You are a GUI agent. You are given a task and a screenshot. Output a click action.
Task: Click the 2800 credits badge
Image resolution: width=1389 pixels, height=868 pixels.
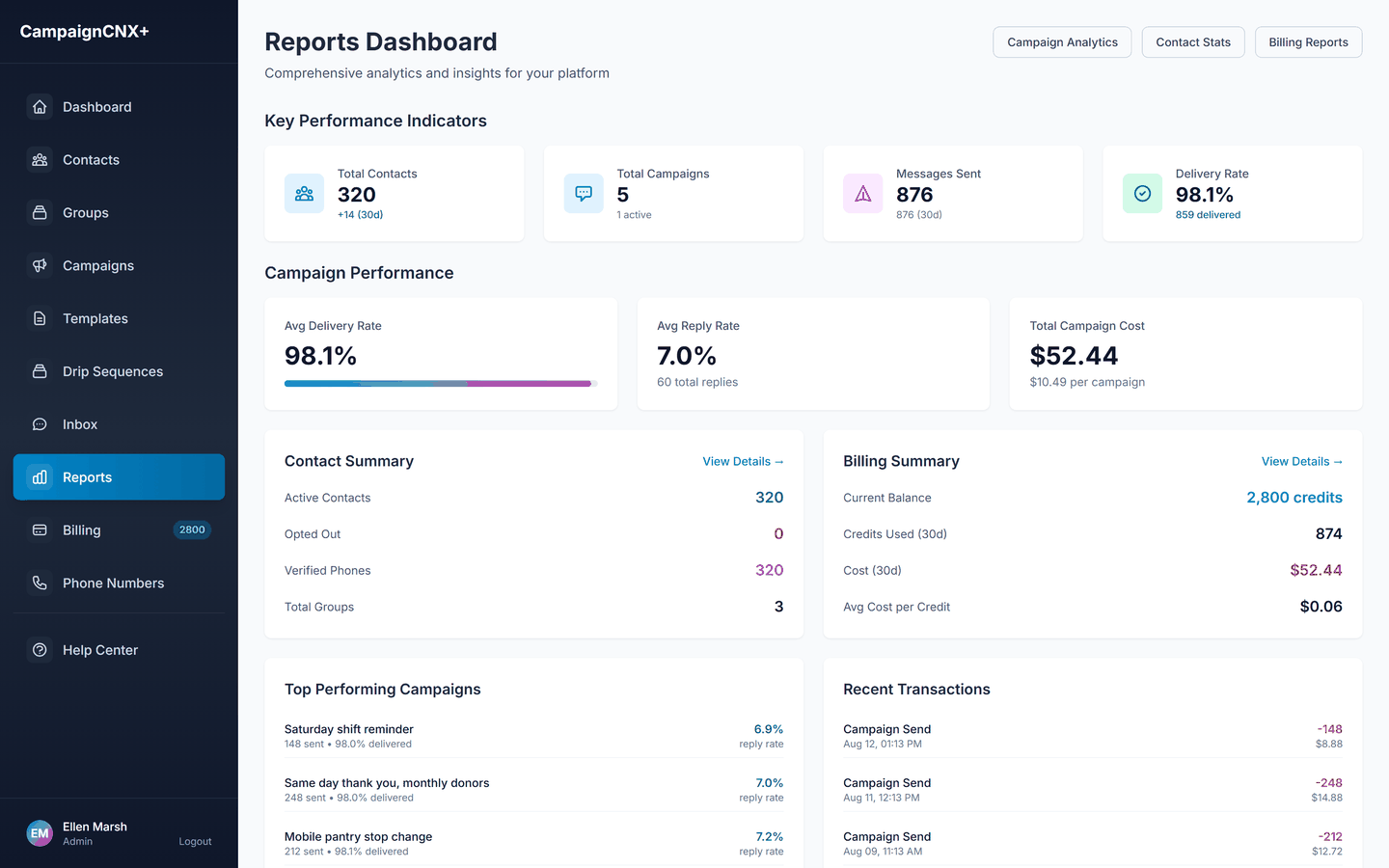click(x=192, y=529)
